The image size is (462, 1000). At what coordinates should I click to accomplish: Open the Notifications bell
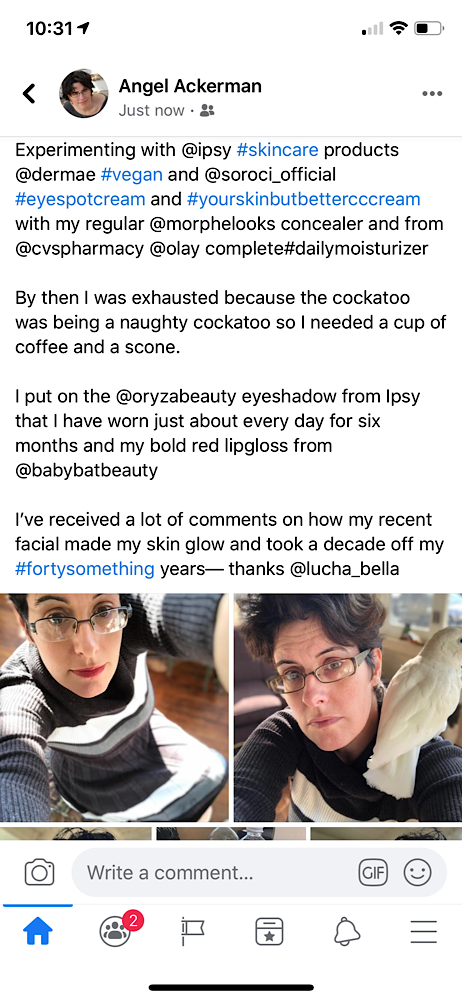point(346,932)
